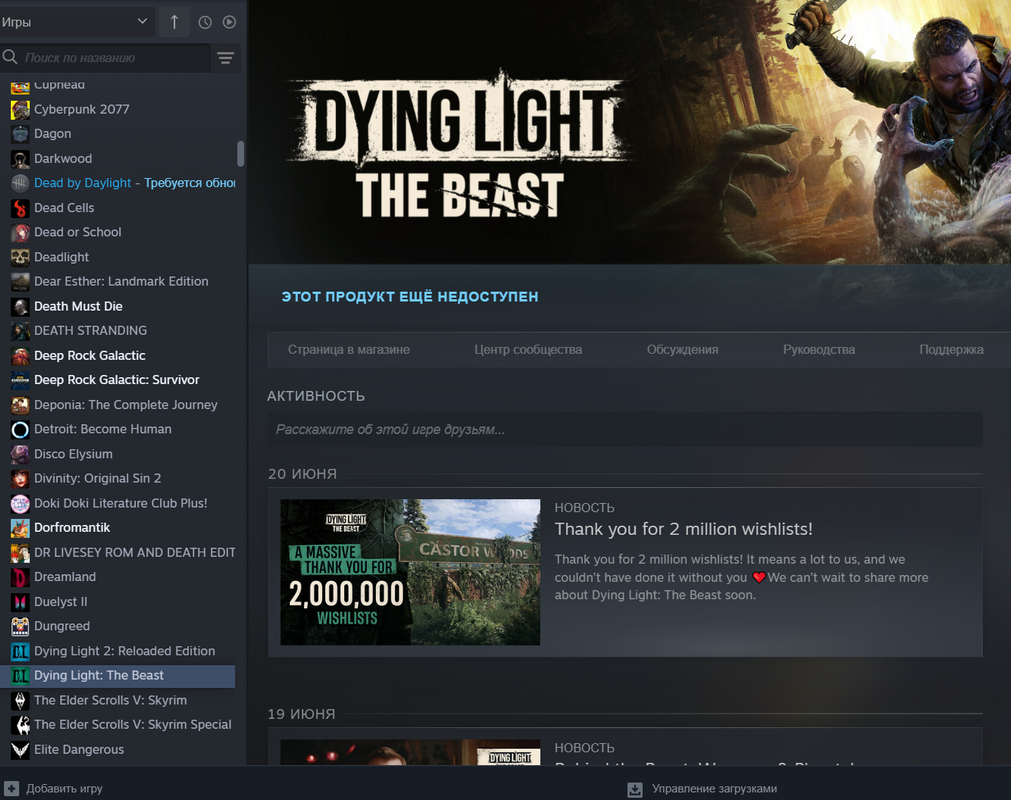Click the DEATH STRANDING icon

(x=20, y=331)
